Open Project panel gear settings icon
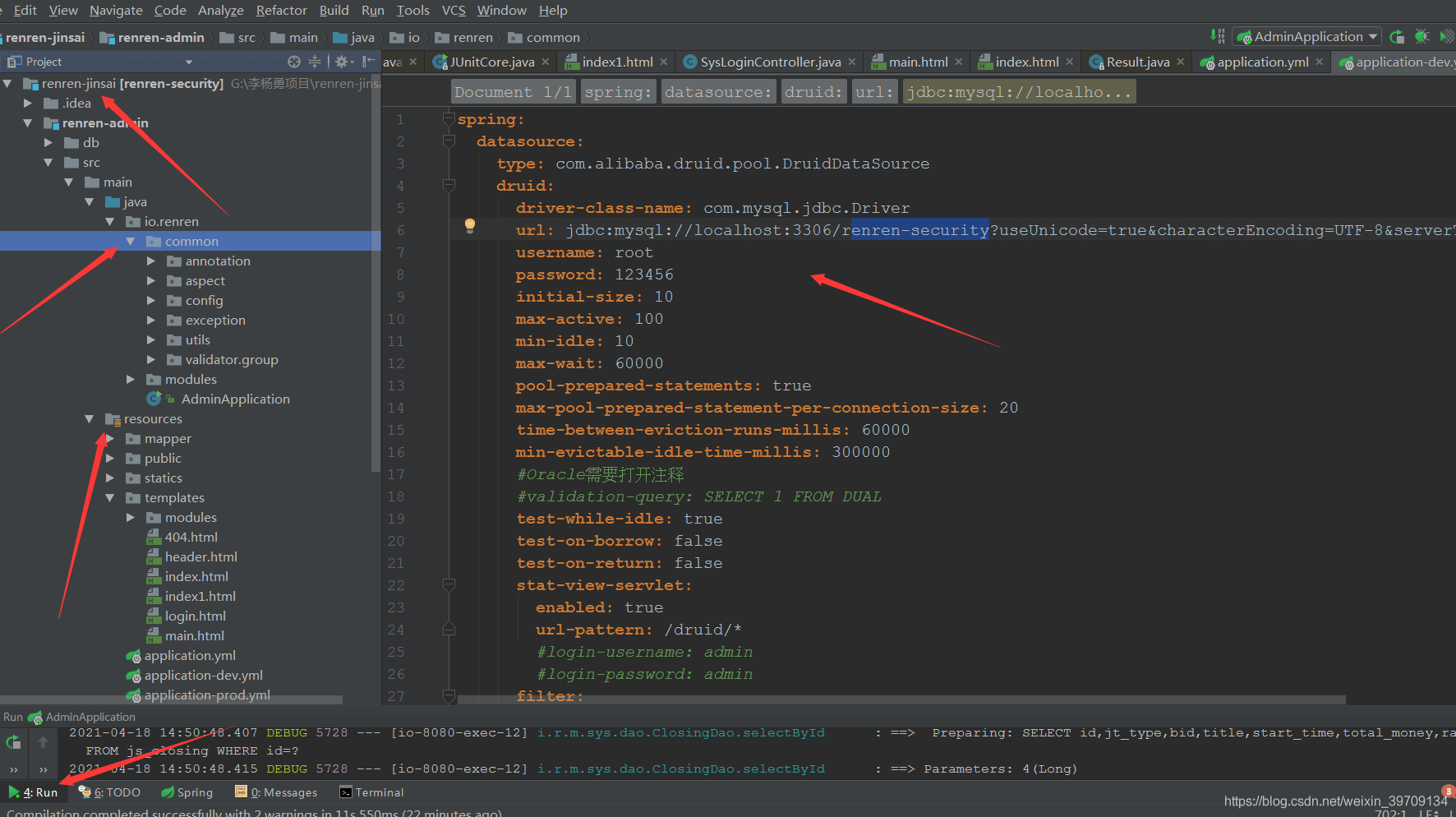The width and height of the screenshot is (1456, 817). tap(341, 62)
